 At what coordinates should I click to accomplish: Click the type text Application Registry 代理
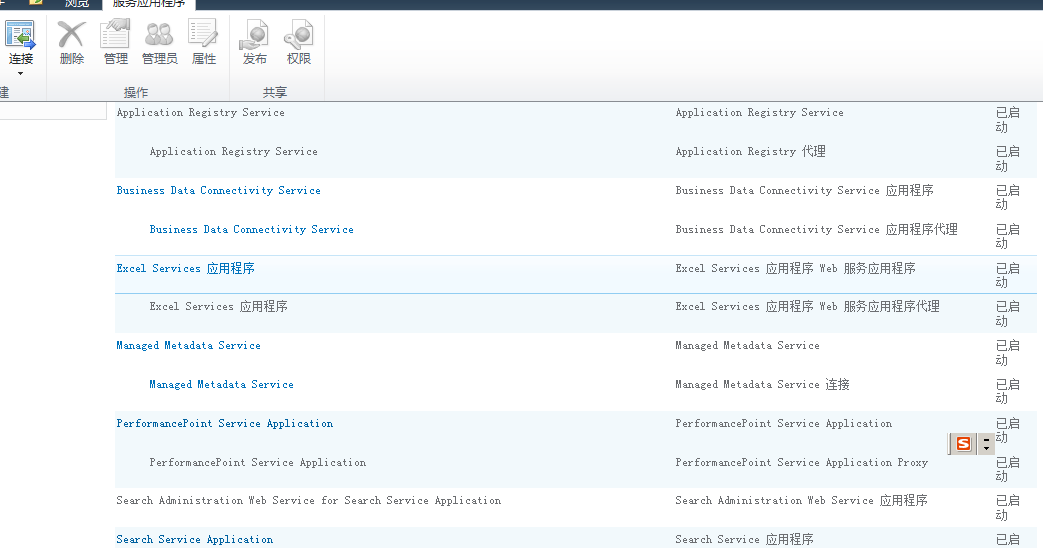coord(750,152)
